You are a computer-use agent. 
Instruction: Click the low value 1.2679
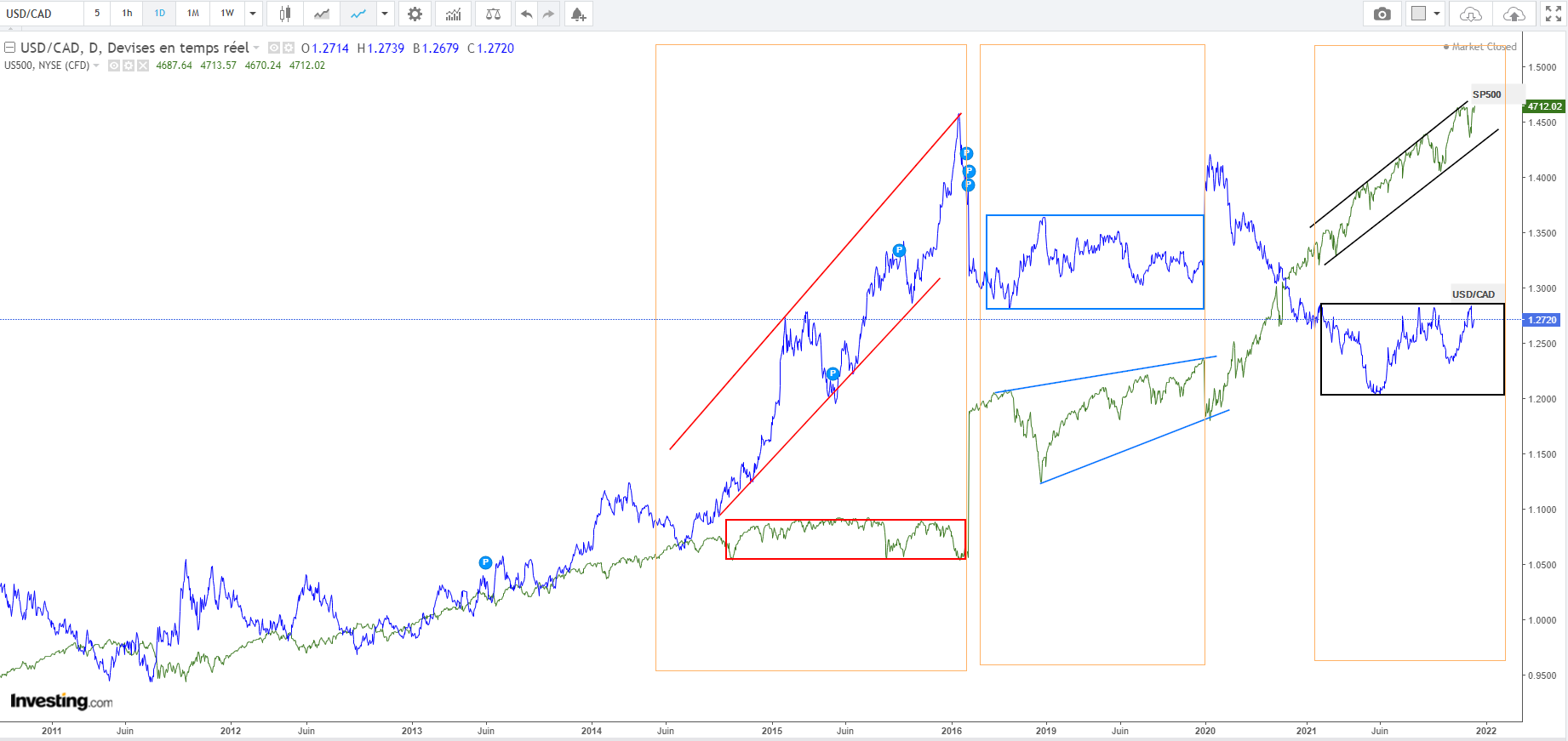tap(440, 48)
